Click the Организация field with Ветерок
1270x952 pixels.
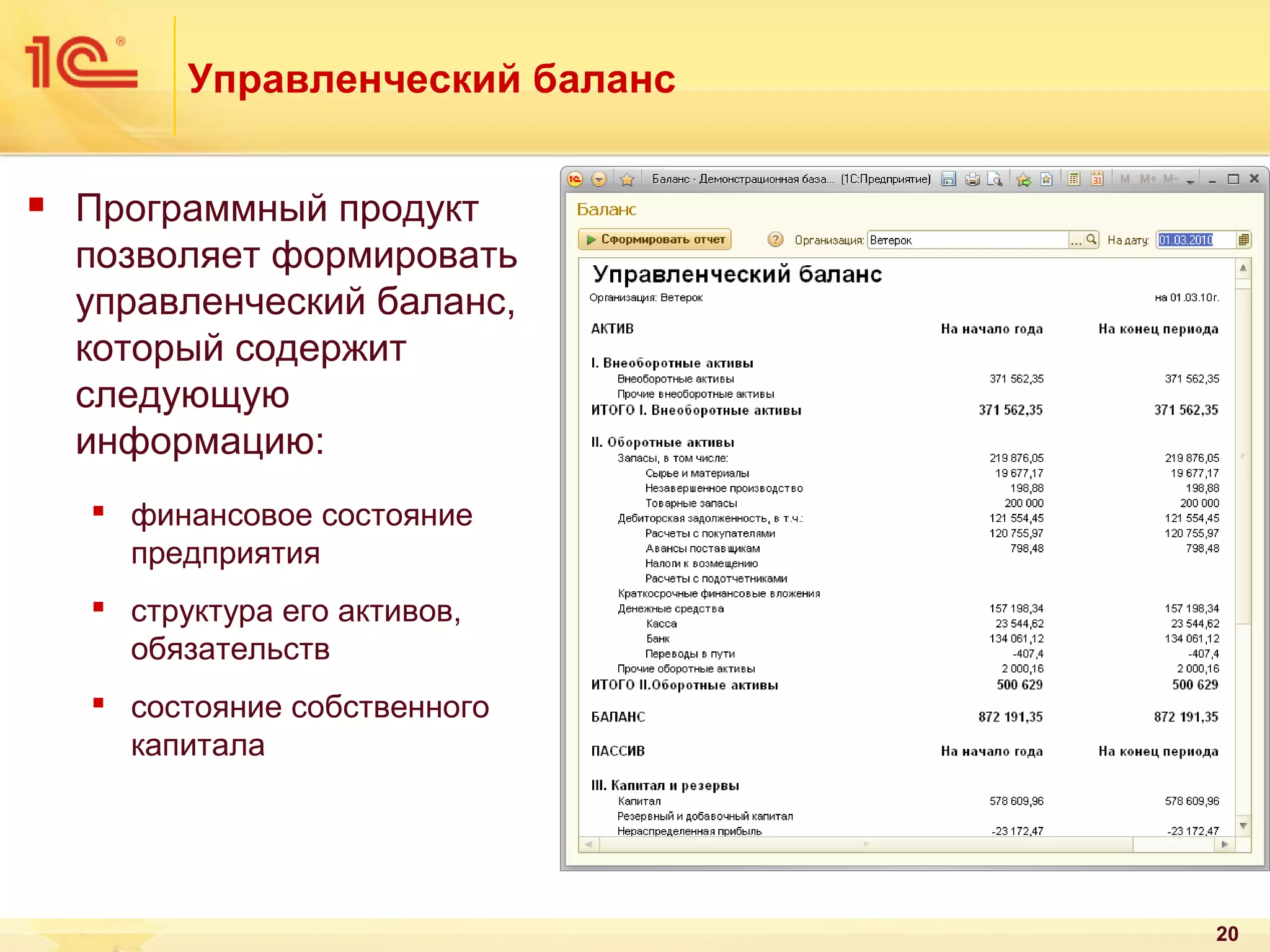tap(967, 240)
